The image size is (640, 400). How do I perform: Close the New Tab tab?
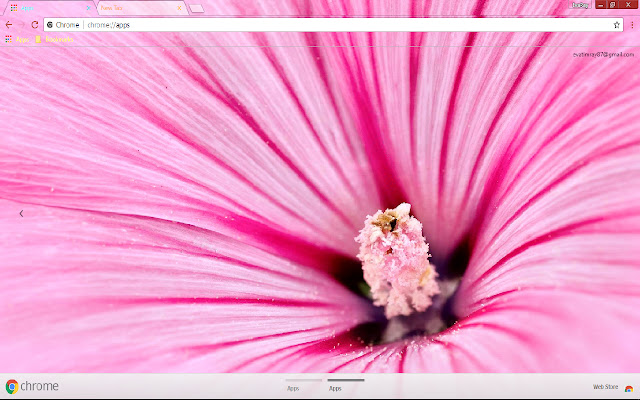tap(179, 8)
